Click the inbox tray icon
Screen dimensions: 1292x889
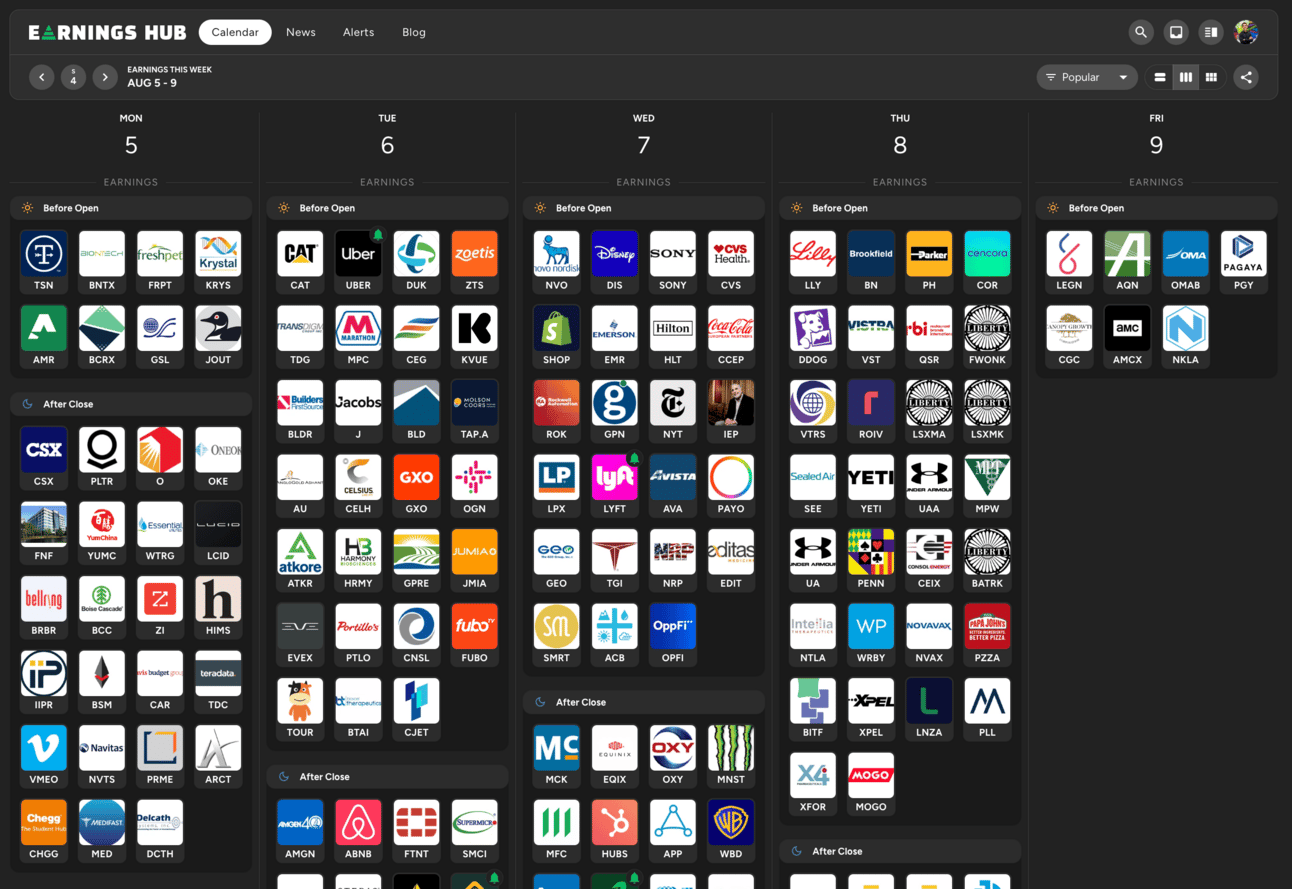tap(1176, 32)
